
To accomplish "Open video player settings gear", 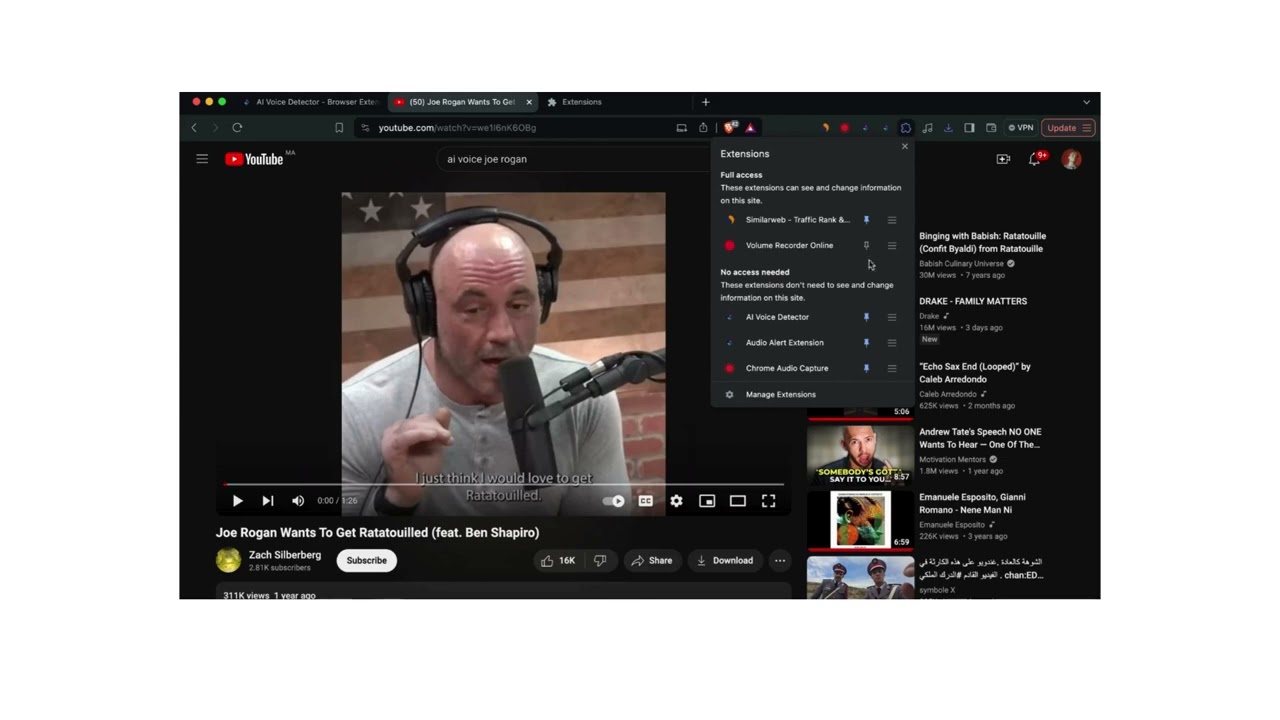I will [x=677, y=501].
